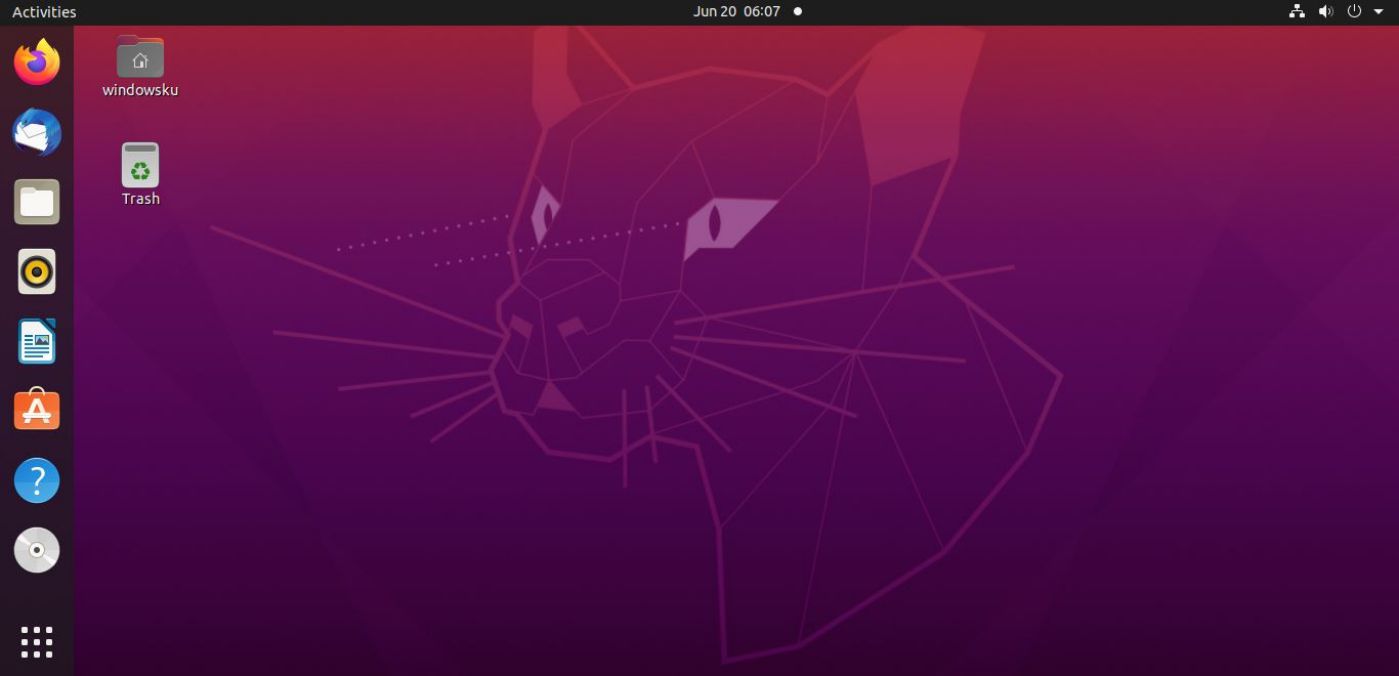1399x676 pixels.
Task: Open the Files manager in the dock
Action: tap(37, 202)
